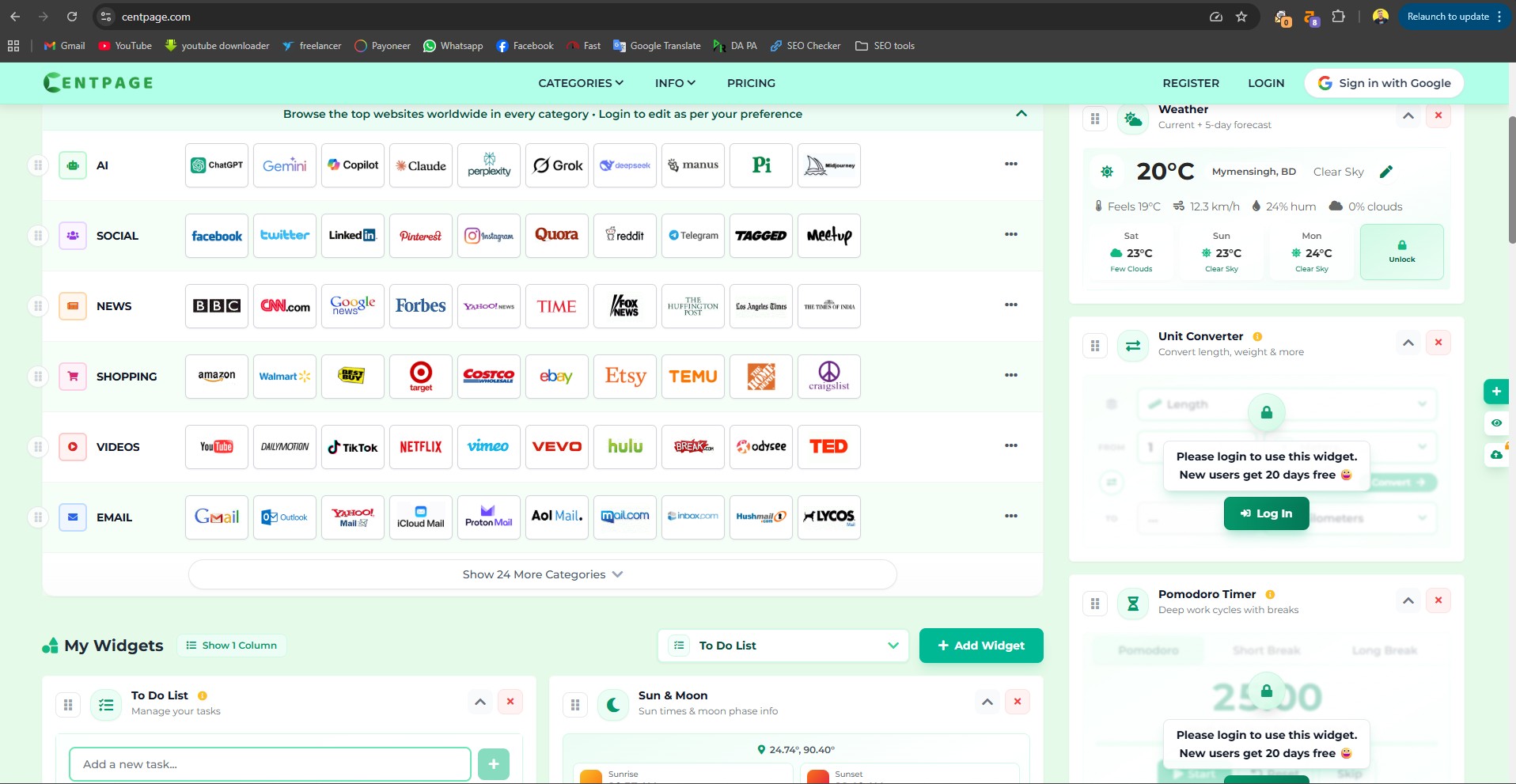Screen dimensions: 1516x784
Task: Click the drag handle for the AI row
Action: point(37,165)
